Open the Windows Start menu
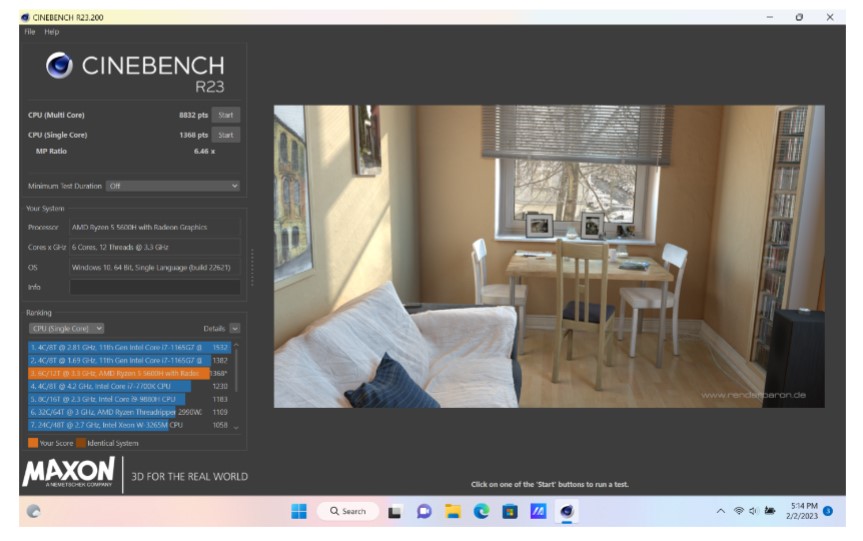 pos(299,511)
